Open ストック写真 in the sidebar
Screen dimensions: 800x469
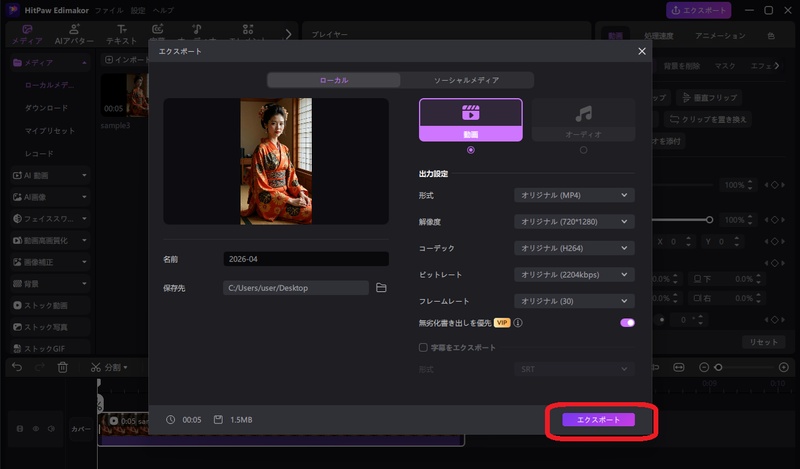click(x=50, y=327)
